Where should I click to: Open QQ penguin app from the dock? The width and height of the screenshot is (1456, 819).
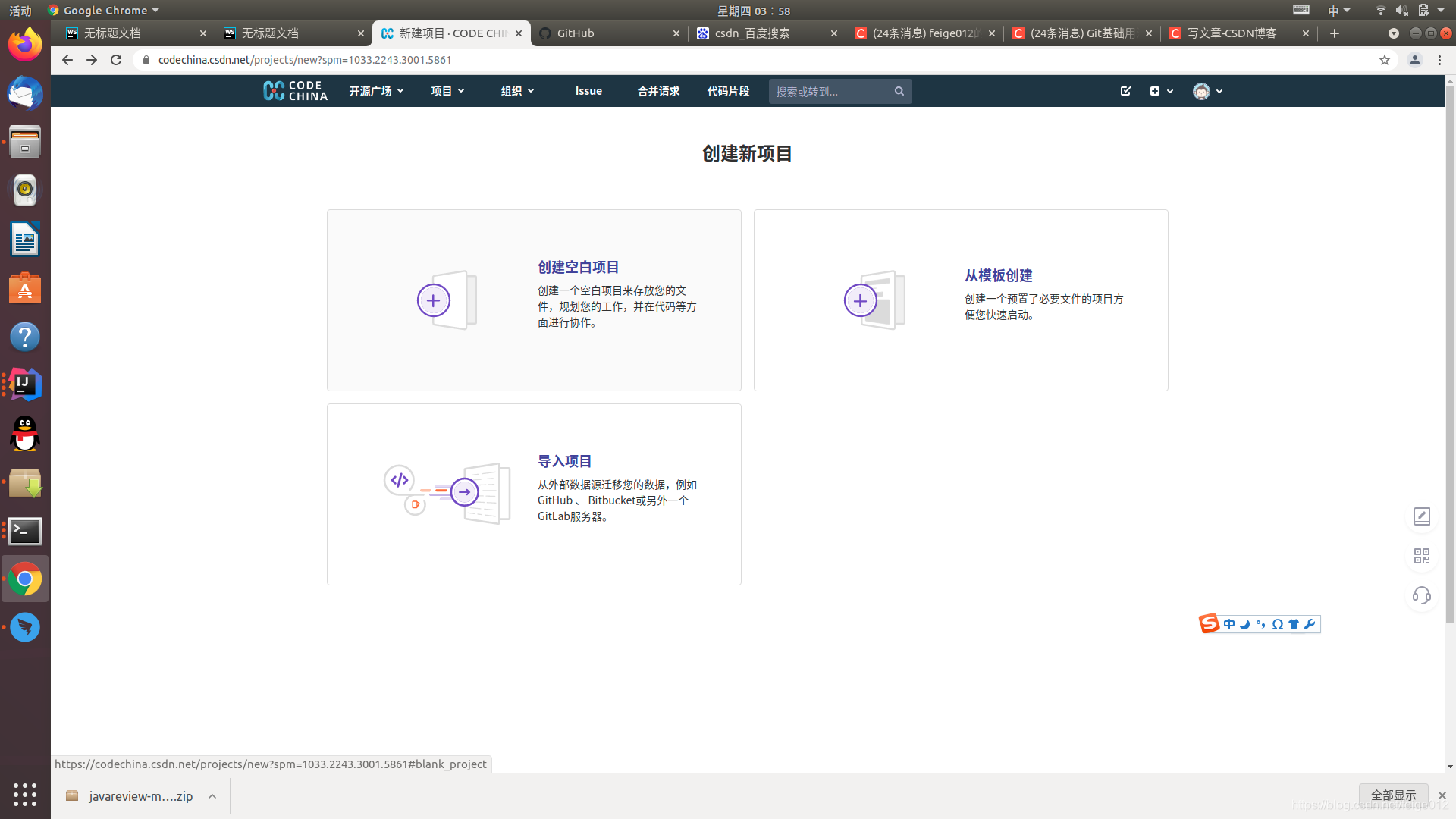(x=25, y=434)
